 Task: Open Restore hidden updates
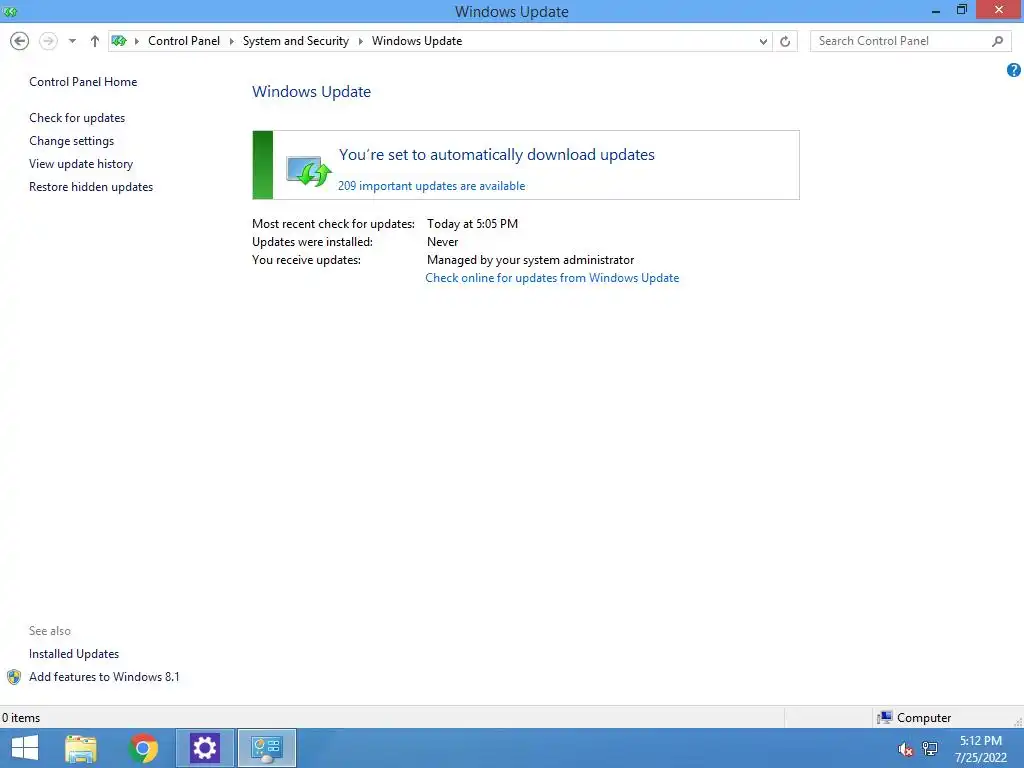91,186
